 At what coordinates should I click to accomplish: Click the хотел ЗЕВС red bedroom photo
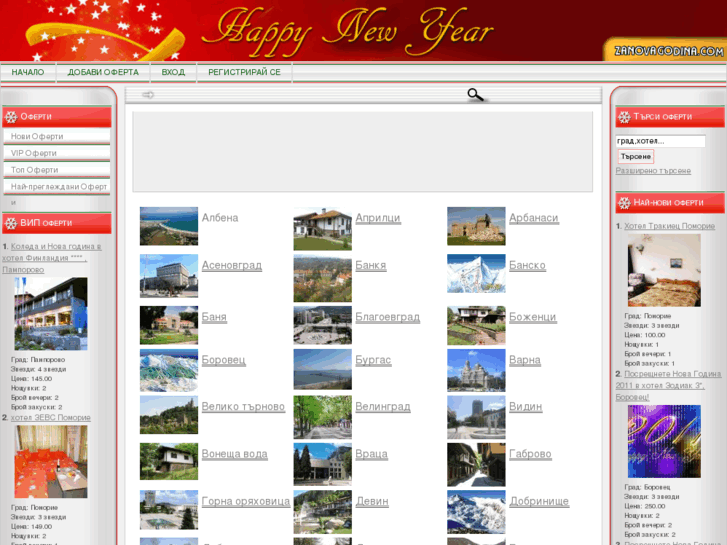[51, 462]
